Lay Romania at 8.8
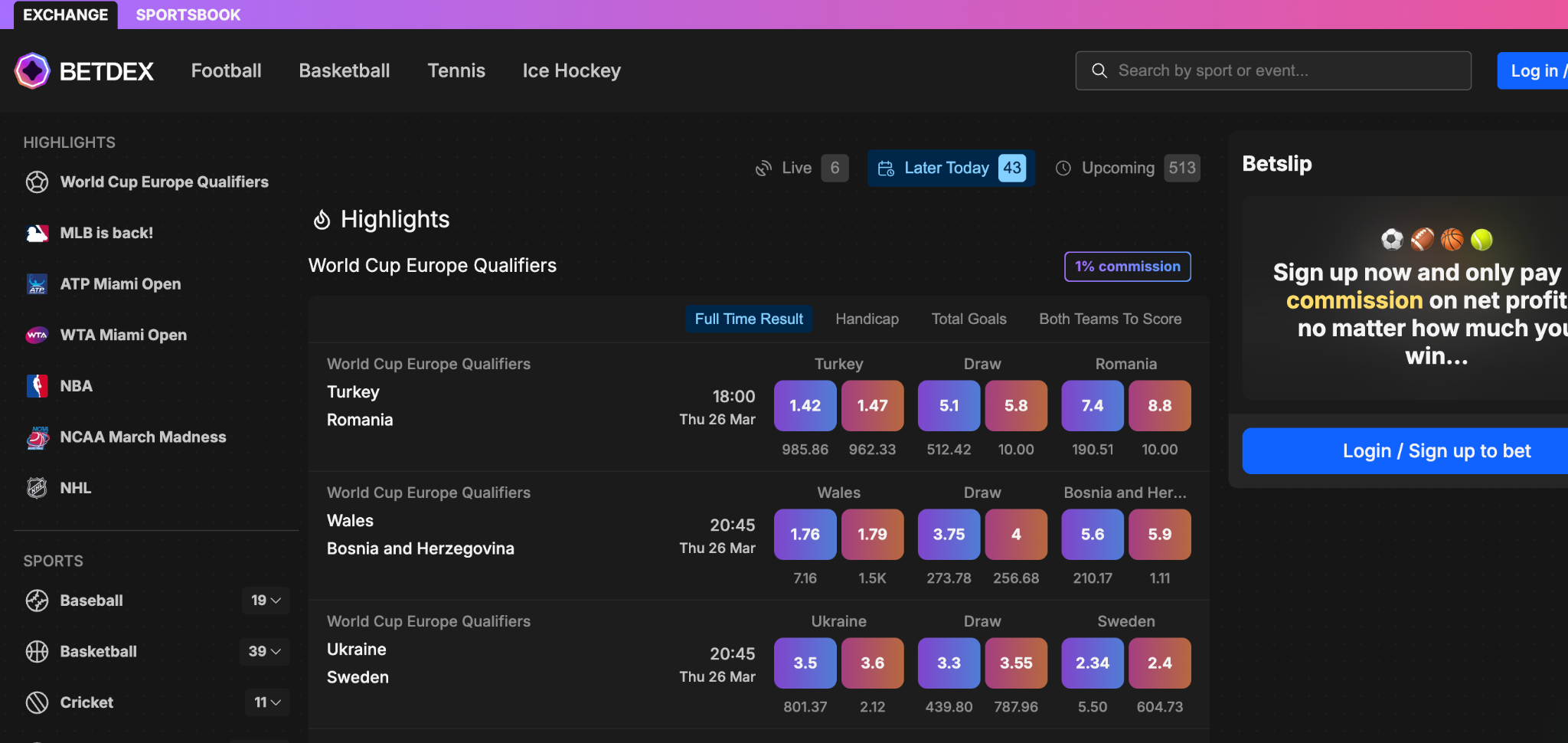This screenshot has width=1568, height=743. click(x=1160, y=406)
